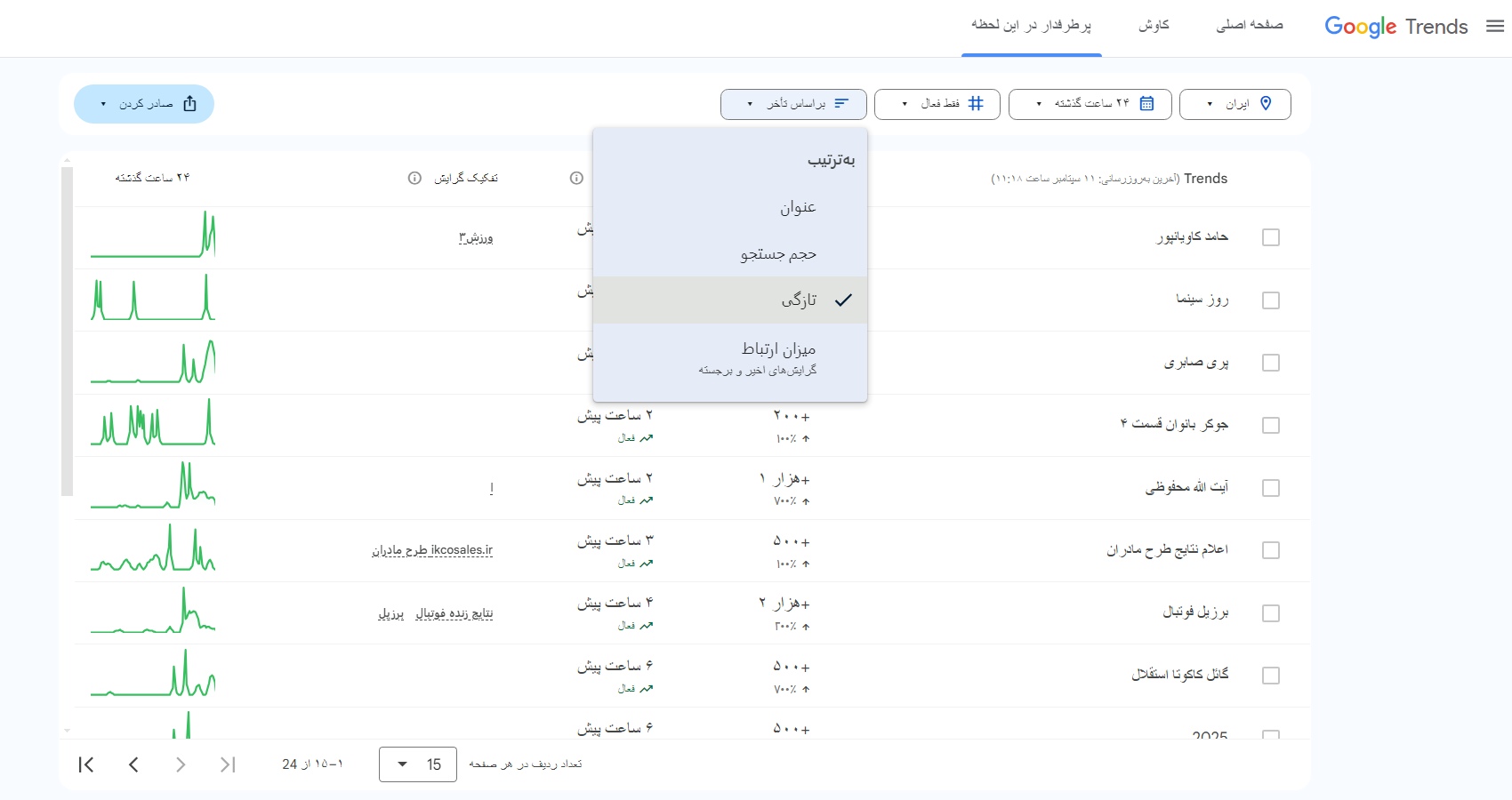
Task: Check the گائل کاکوتا استقلال checkbox
Action: tap(1271, 676)
